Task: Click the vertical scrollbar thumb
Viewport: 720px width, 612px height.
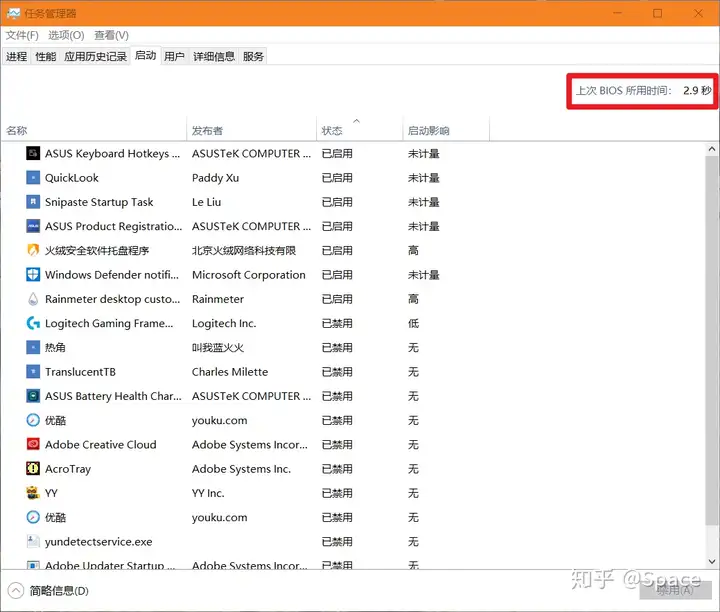Action: [712, 340]
